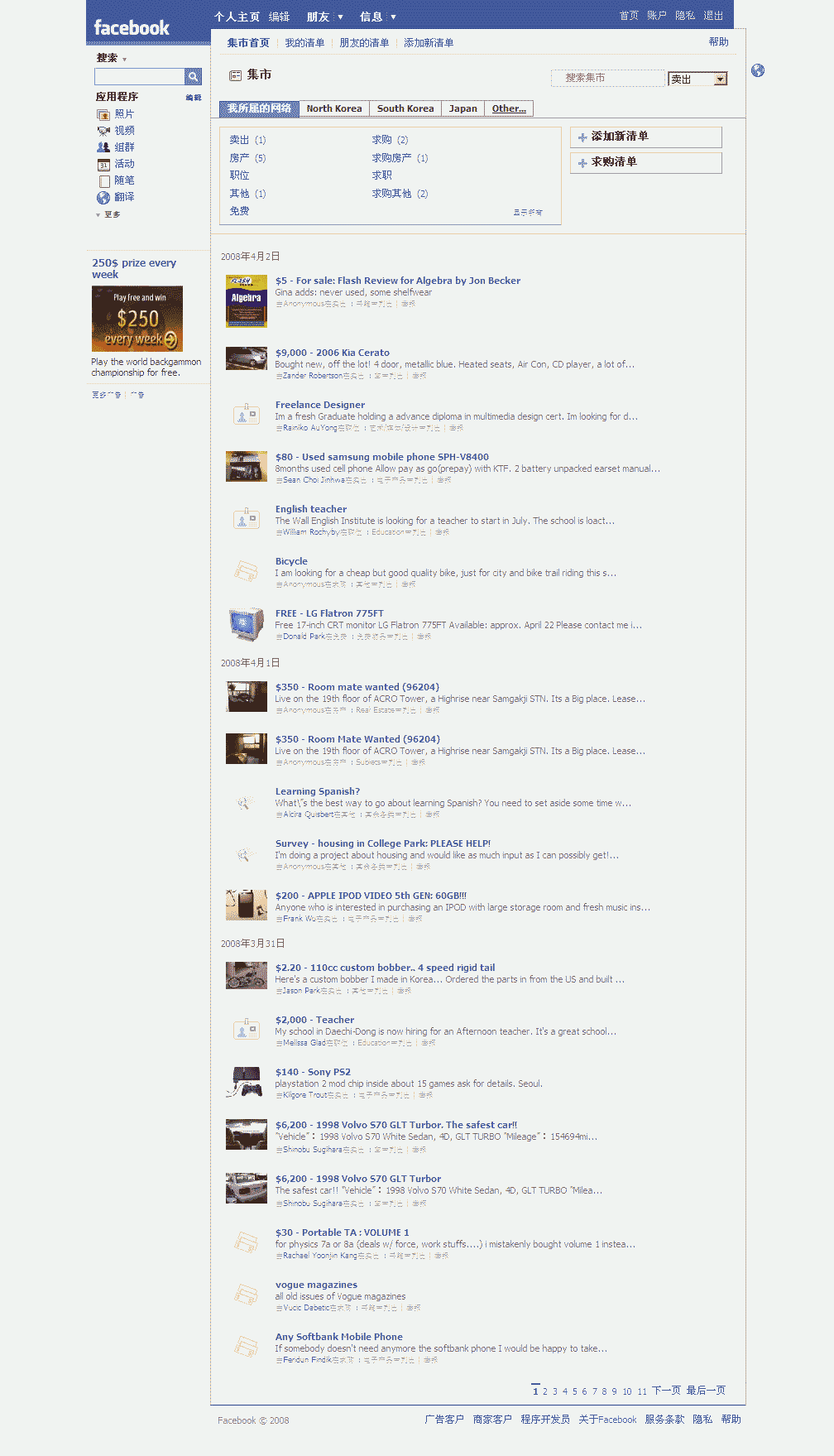
Task: Go to 个人主页 in top bar
Action: 237,17
